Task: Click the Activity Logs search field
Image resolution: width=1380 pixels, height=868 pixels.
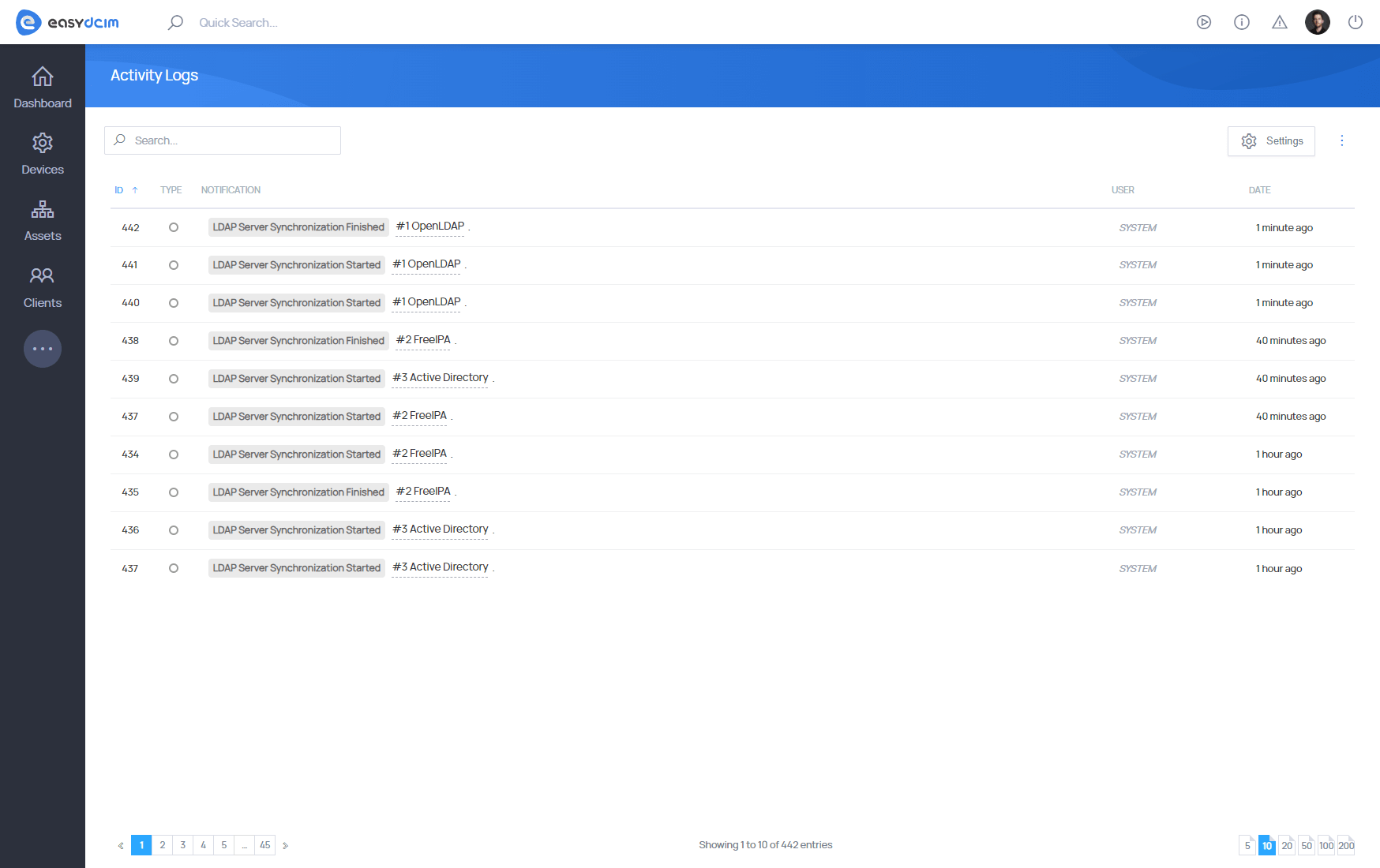Action: tap(223, 140)
